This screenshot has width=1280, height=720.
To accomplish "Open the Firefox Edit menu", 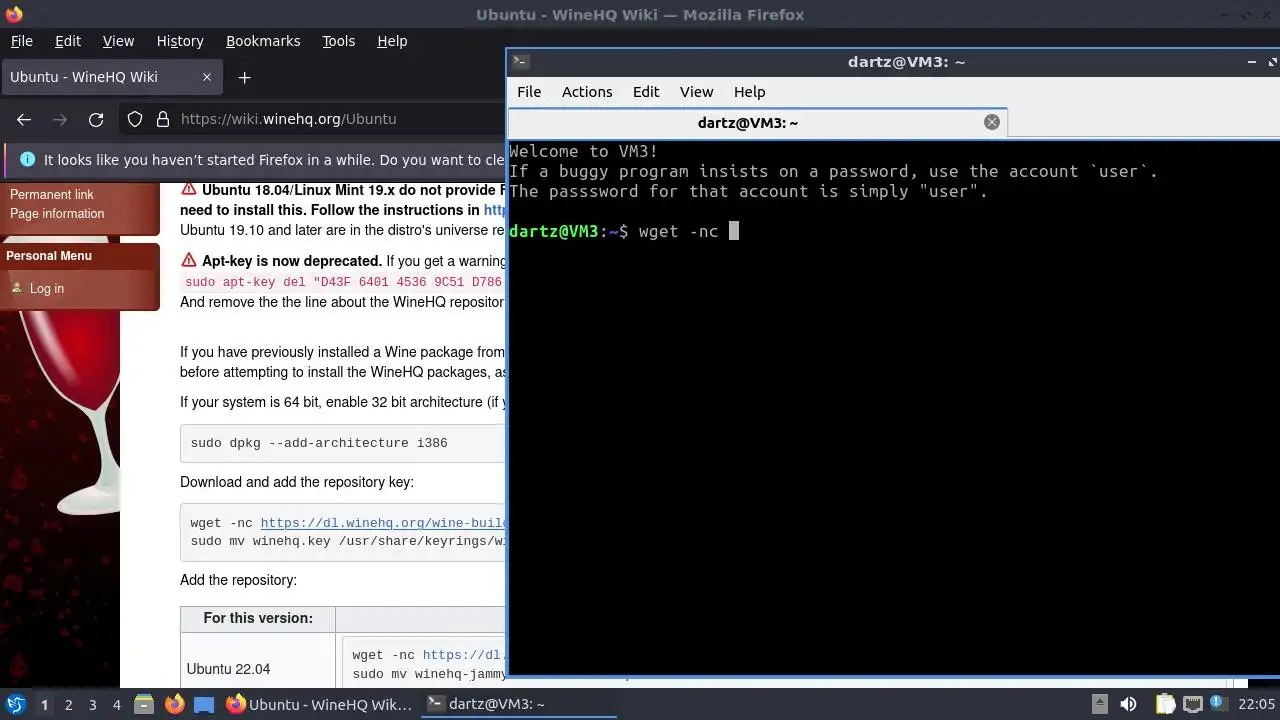I will tap(68, 41).
